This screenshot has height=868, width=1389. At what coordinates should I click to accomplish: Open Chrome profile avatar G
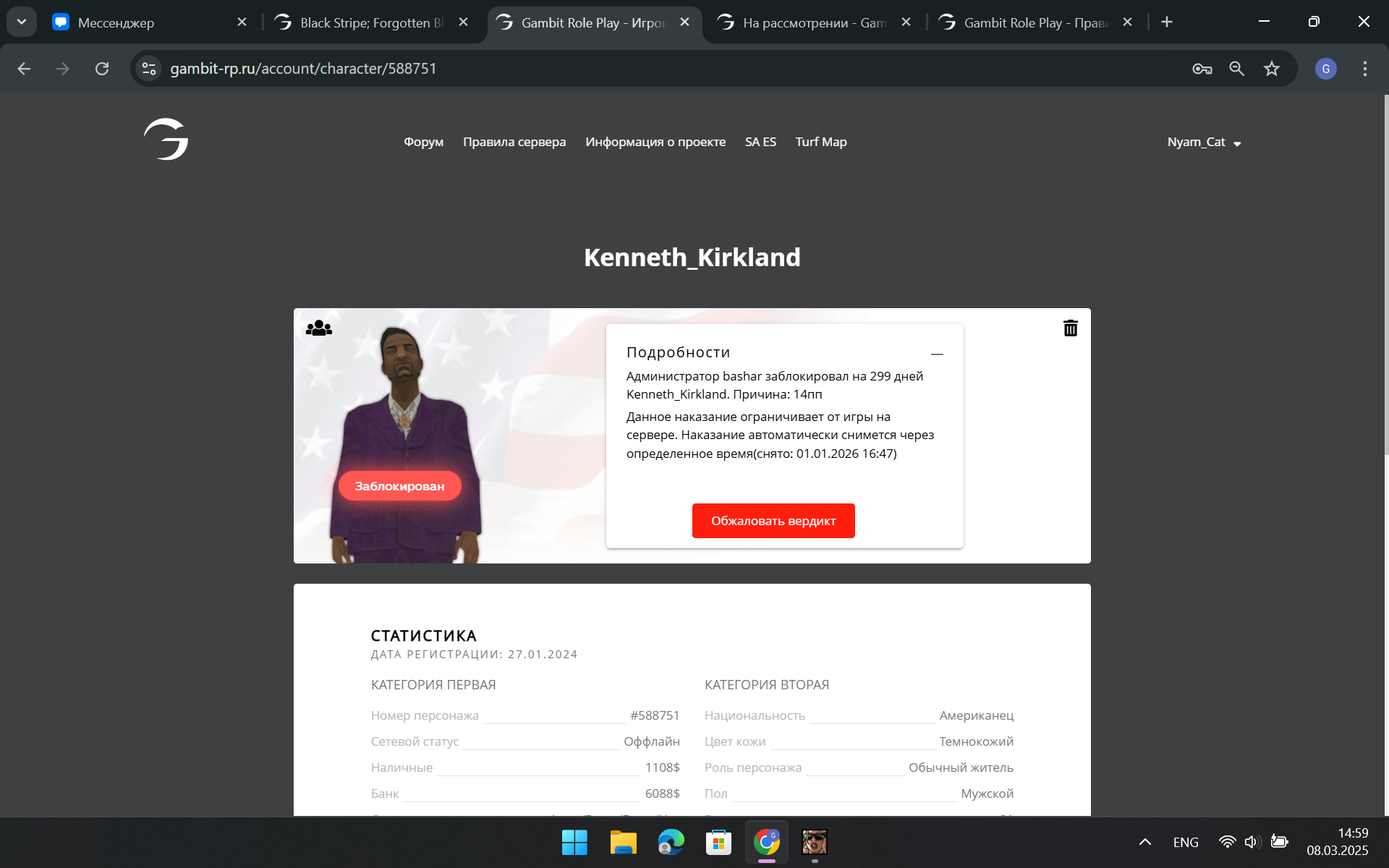(x=1325, y=69)
